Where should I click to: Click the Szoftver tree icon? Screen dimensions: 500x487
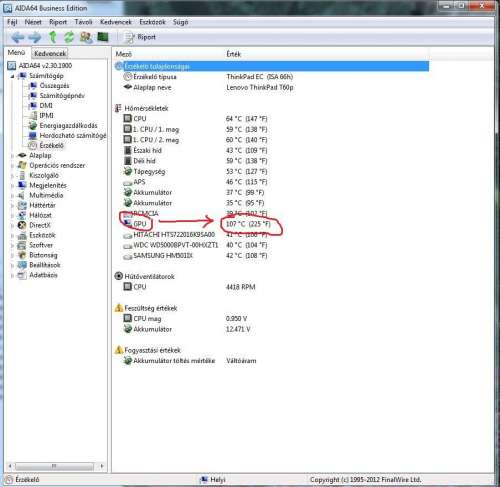point(22,246)
